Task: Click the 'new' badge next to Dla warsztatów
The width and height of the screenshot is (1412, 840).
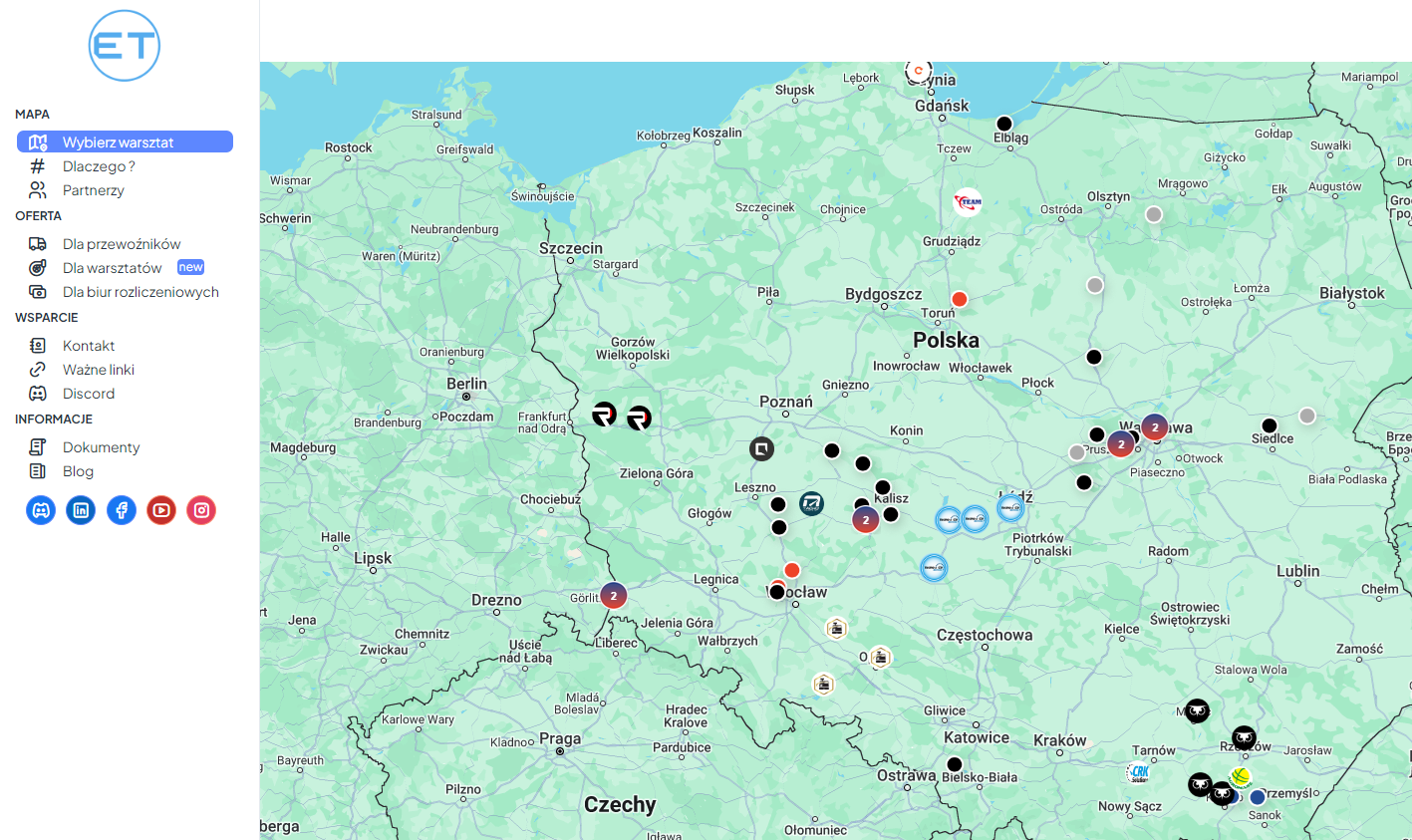Action: pos(190,267)
